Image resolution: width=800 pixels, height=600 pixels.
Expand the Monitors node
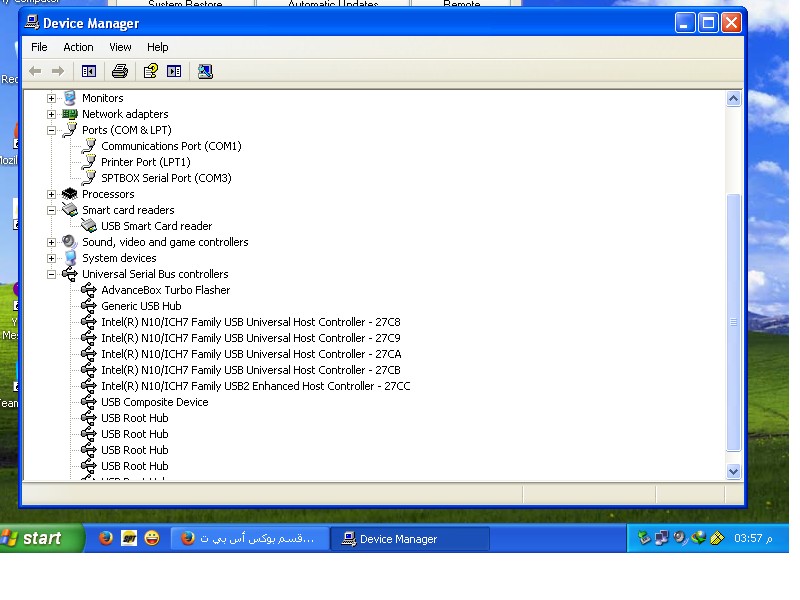(x=52, y=98)
